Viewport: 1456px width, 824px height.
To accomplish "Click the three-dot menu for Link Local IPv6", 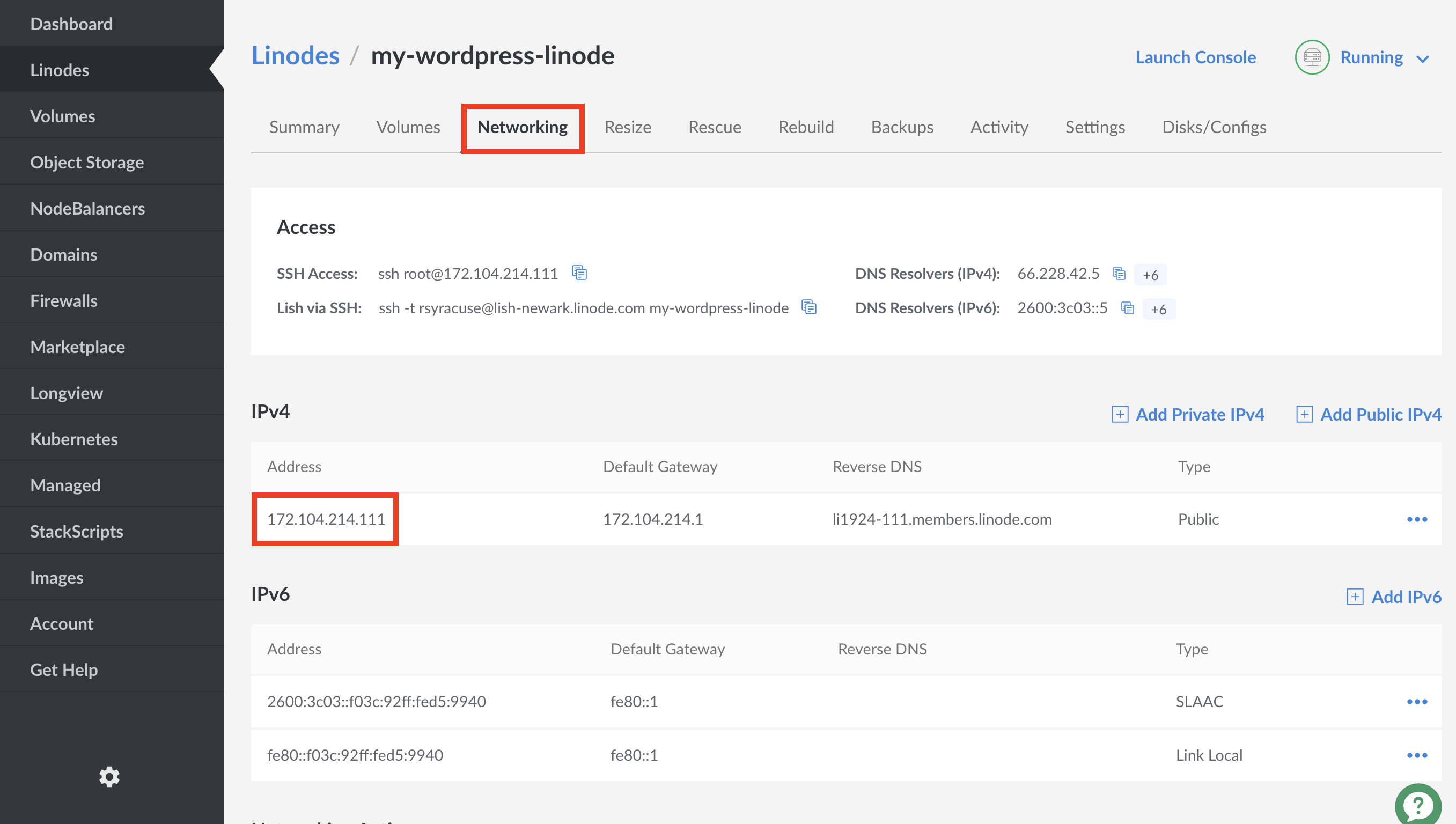I will [1418, 755].
